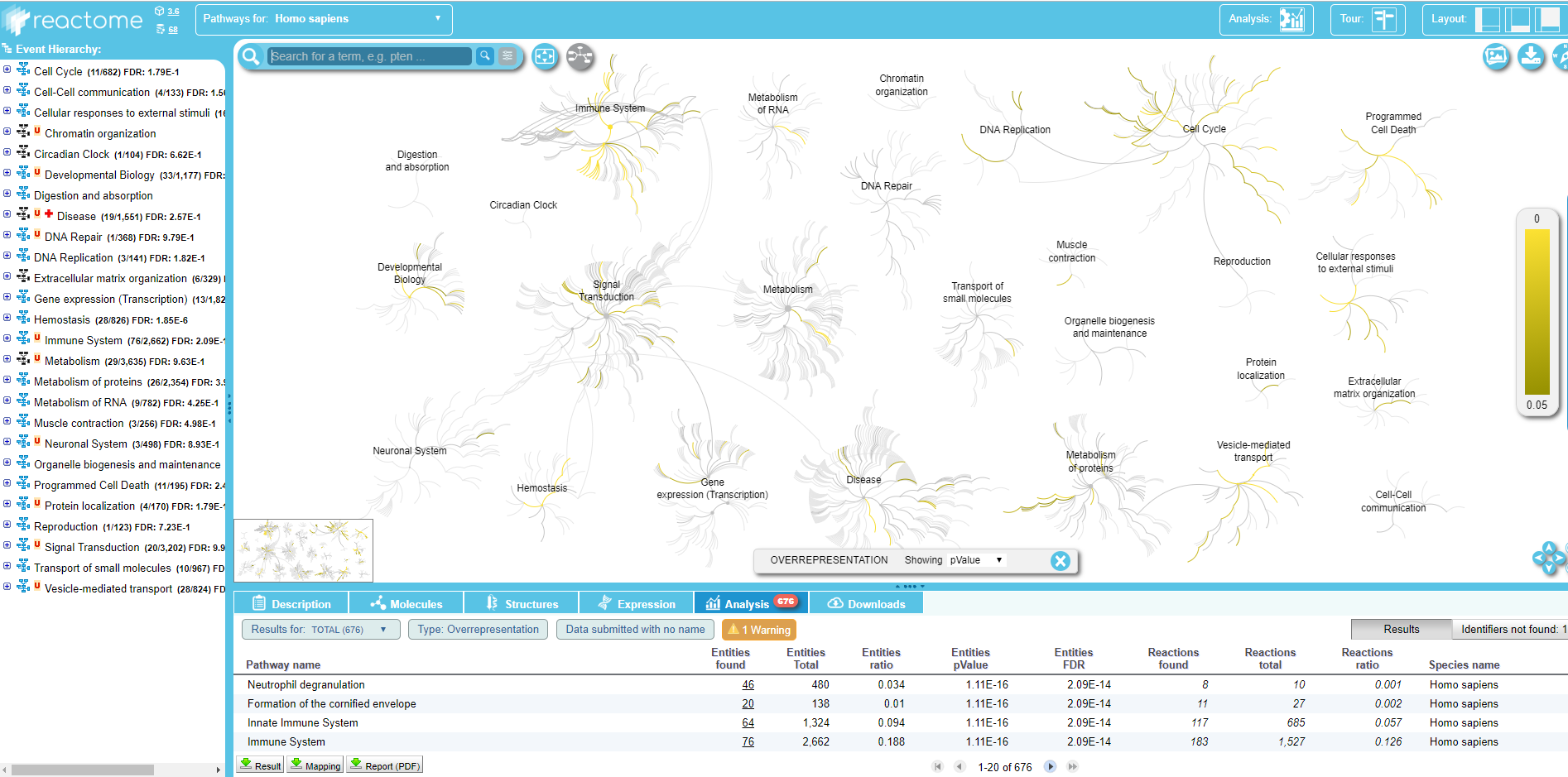This screenshot has width=1568, height=777.
Task: Click entities found link 76
Action: [x=748, y=741]
